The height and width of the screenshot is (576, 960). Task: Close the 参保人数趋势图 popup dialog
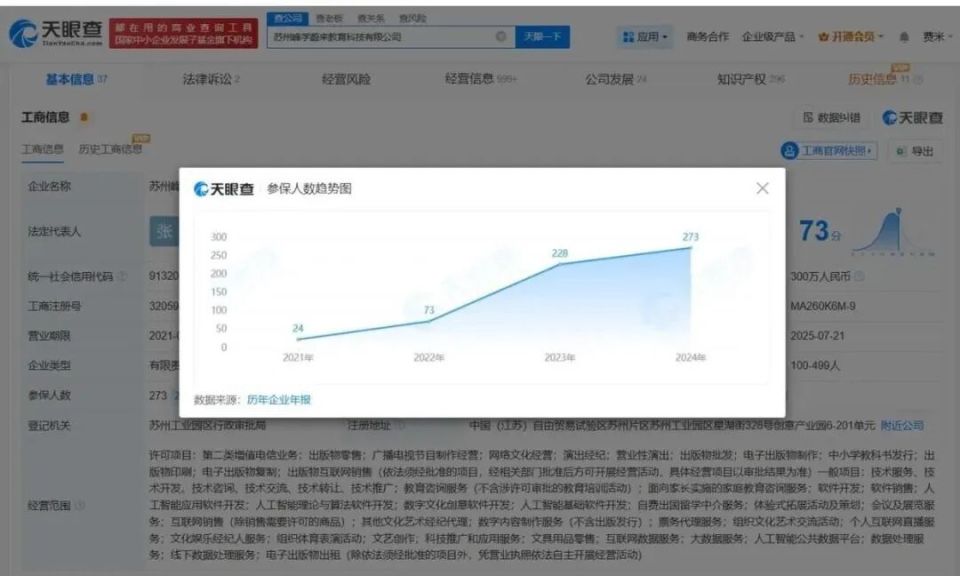pos(762,187)
